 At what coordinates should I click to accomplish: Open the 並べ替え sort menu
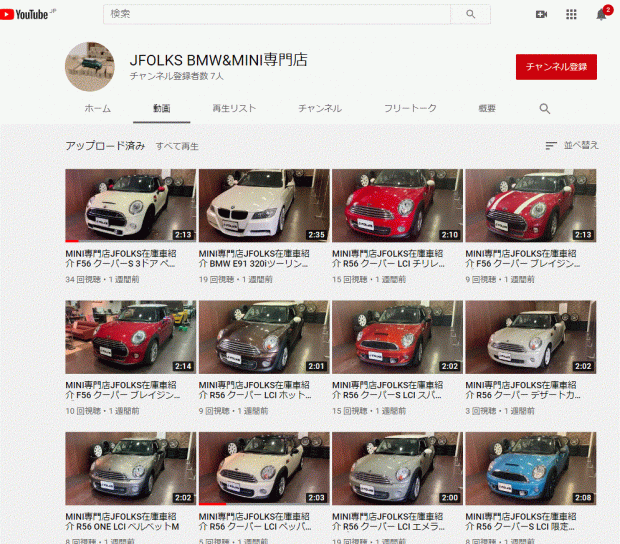[572, 145]
